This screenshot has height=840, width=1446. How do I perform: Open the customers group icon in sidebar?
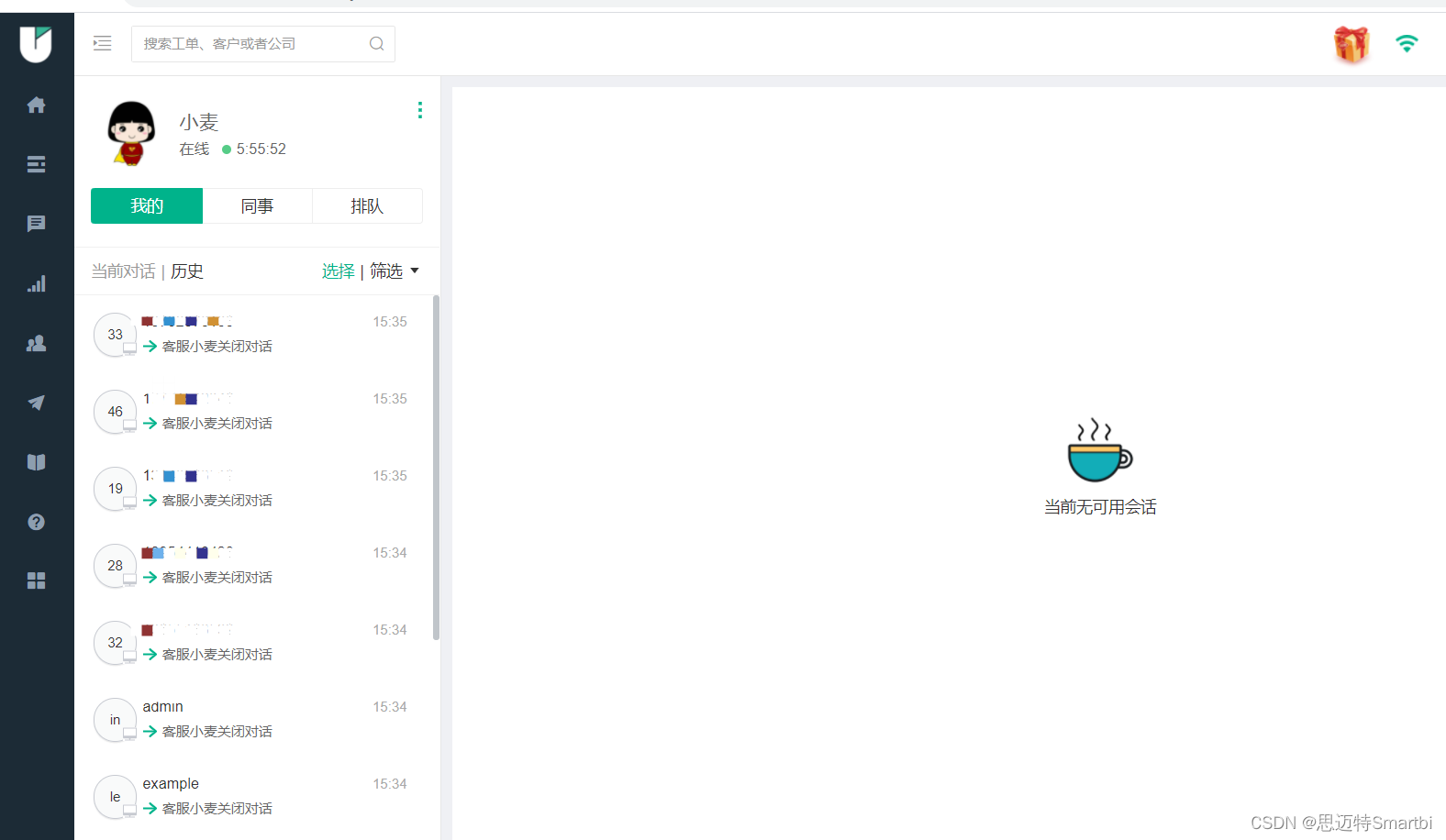tap(37, 343)
